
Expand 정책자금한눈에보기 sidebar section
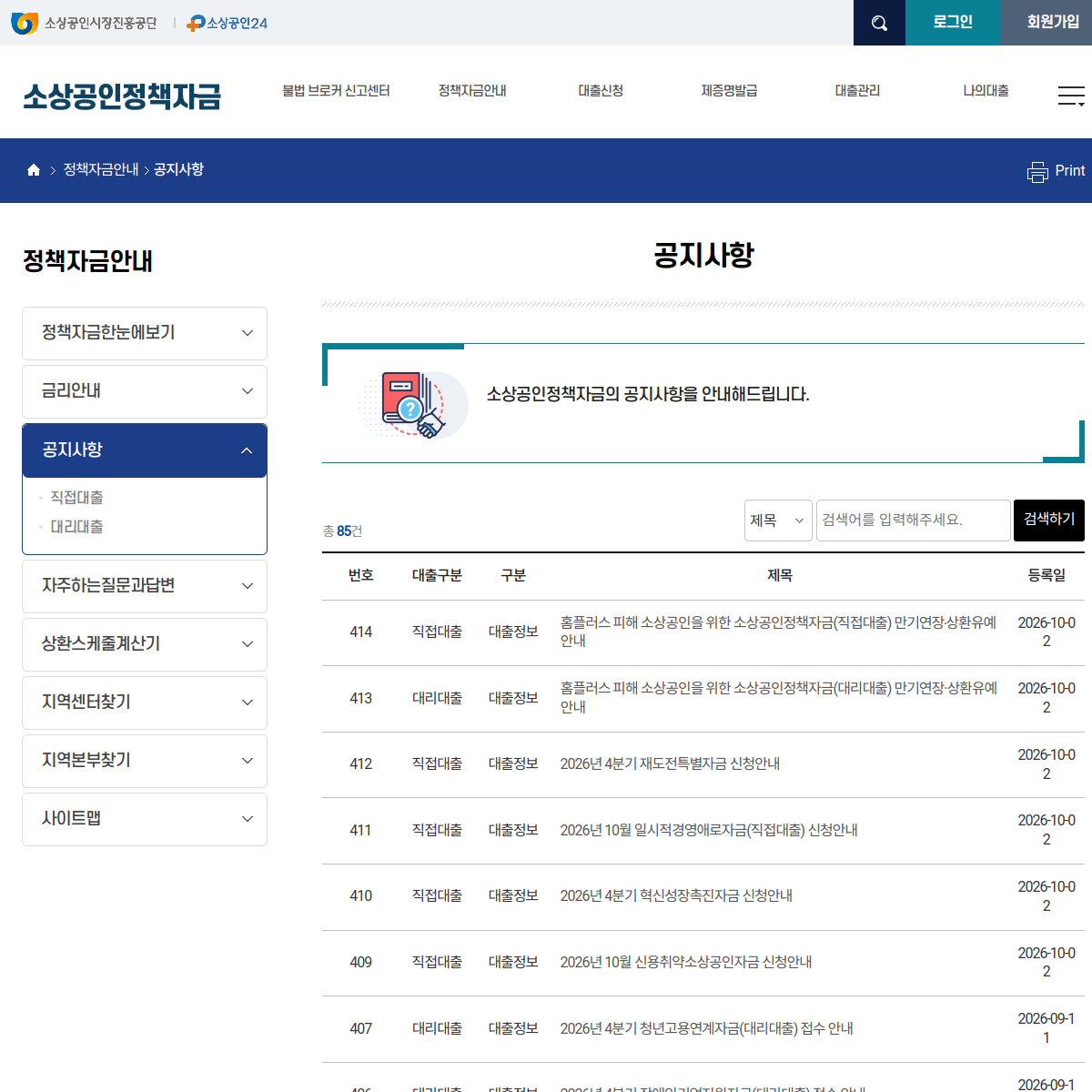(145, 333)
